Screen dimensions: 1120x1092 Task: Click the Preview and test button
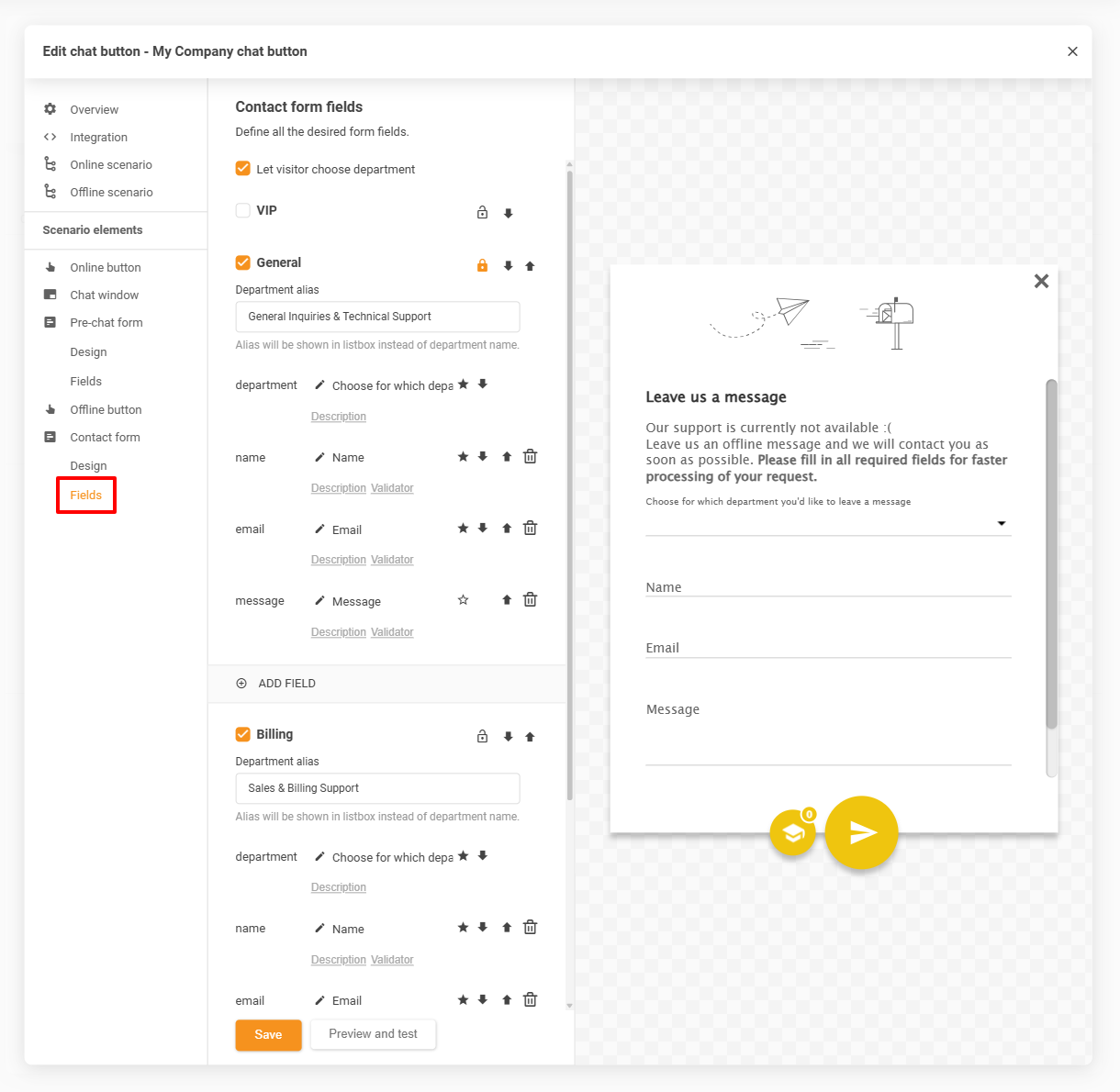(373, 1034)
